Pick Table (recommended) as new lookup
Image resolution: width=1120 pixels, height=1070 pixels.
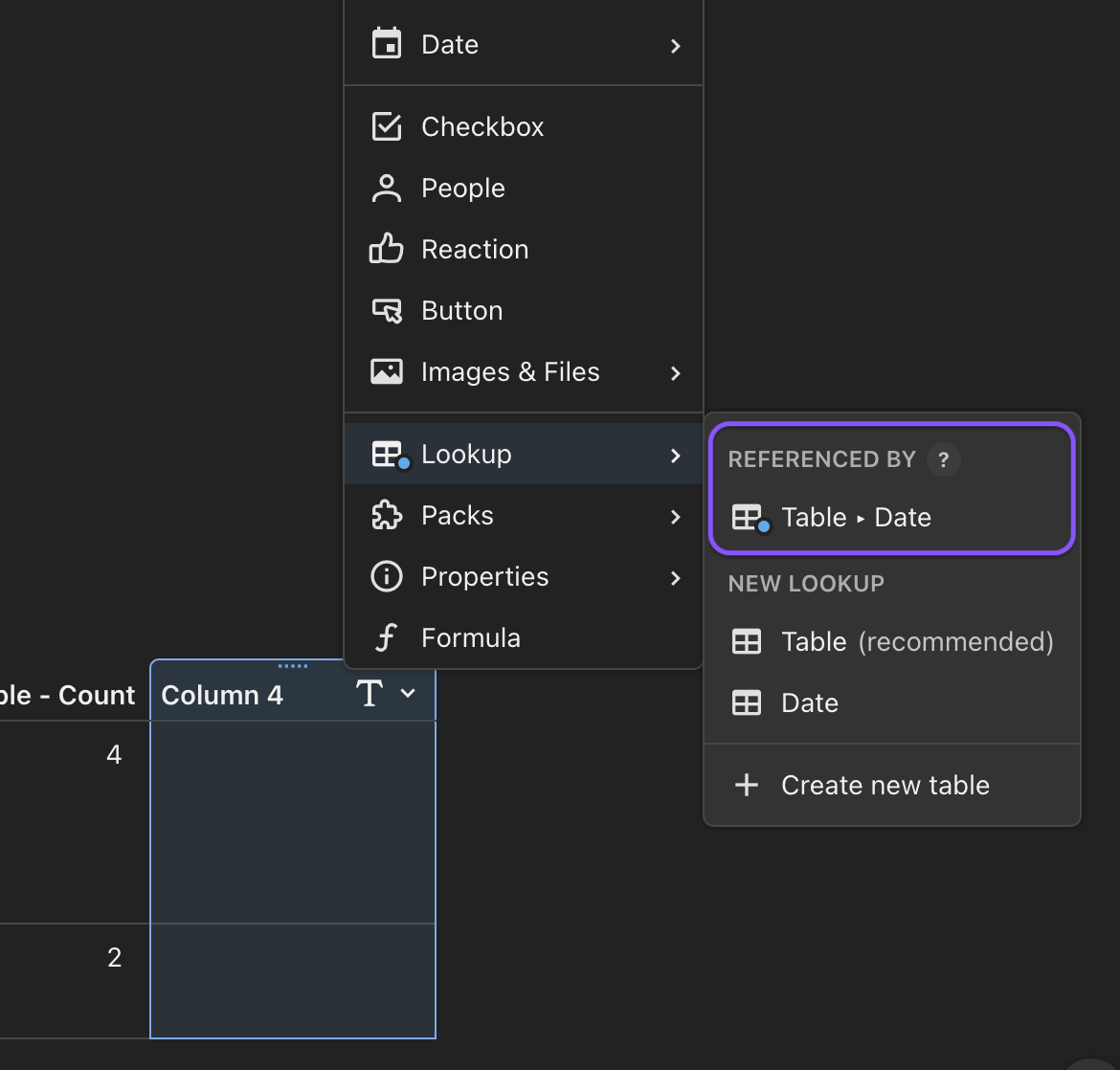916,642
